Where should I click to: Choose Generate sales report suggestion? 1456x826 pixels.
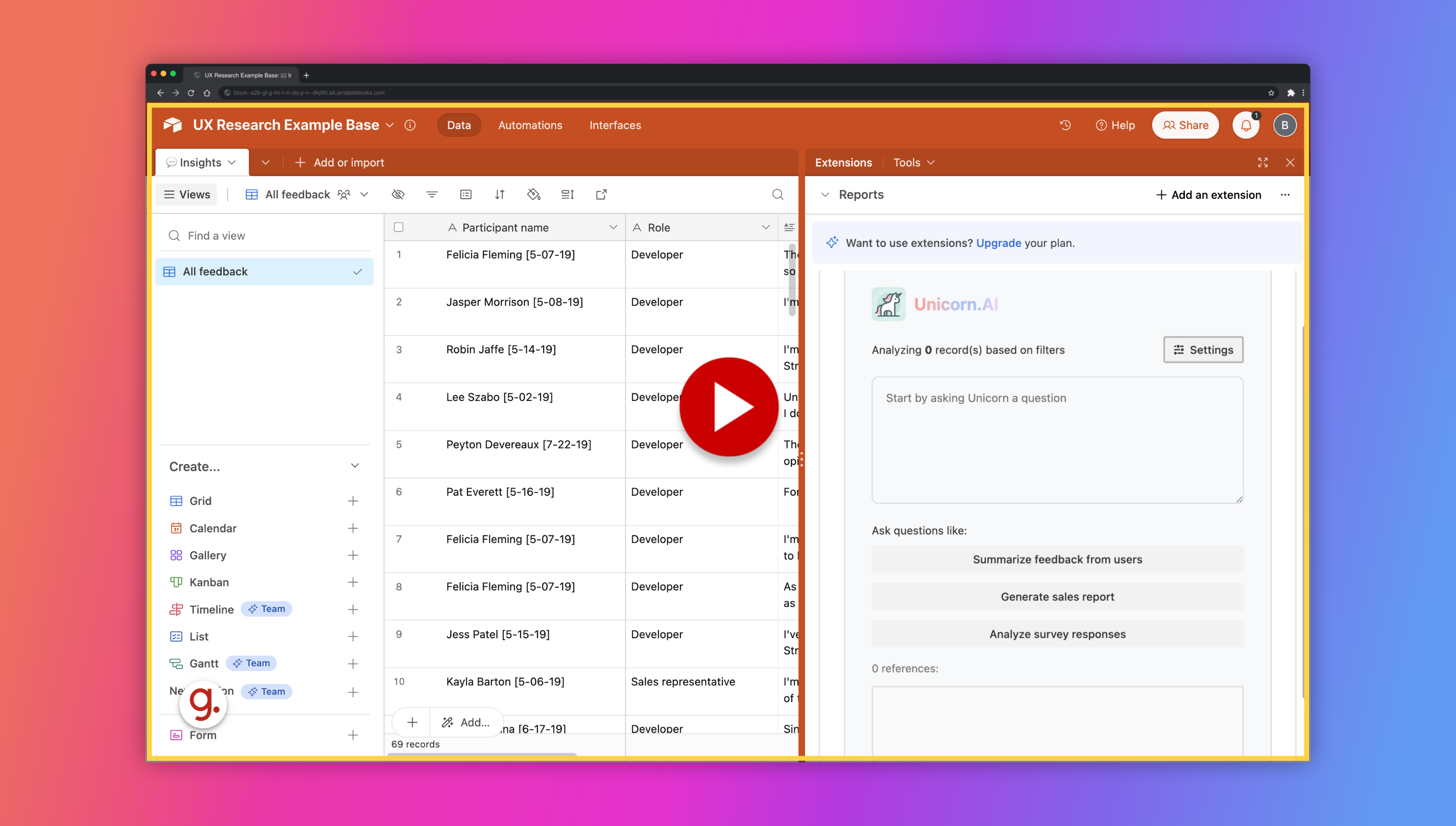pos(1057,597)
